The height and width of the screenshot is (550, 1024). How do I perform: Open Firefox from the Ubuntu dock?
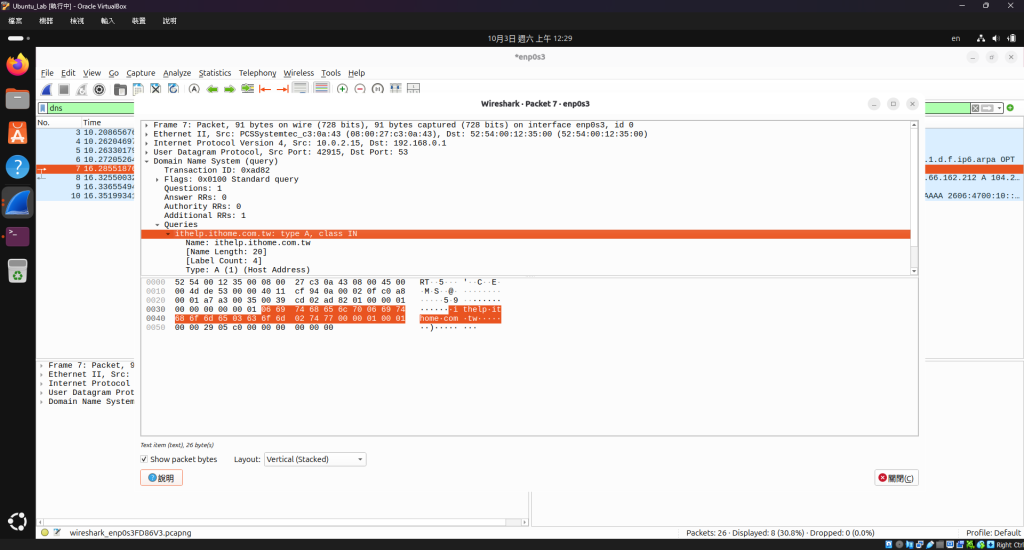pos(18,65)
